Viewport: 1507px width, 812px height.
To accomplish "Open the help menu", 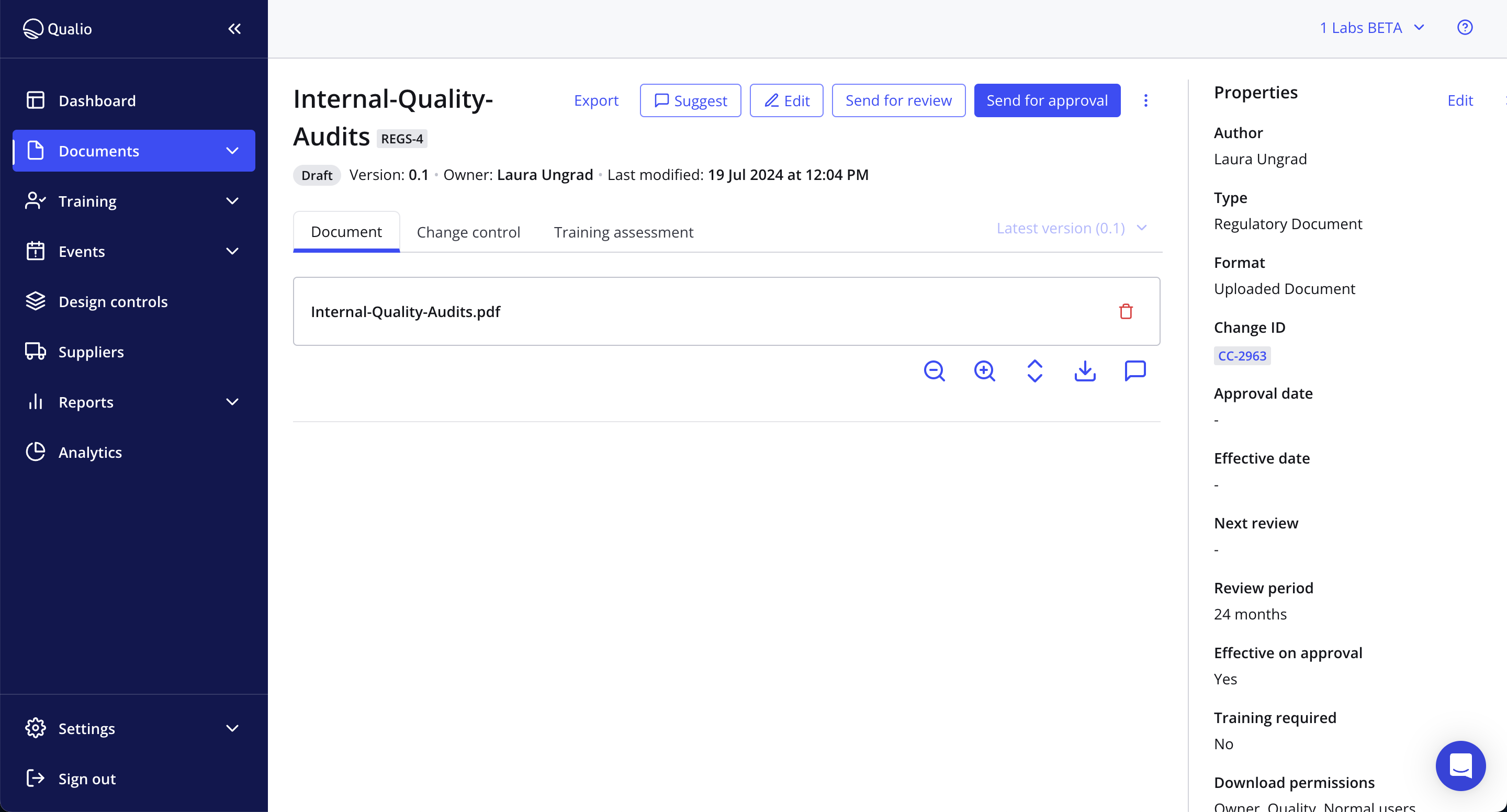I will [1465, 27].
